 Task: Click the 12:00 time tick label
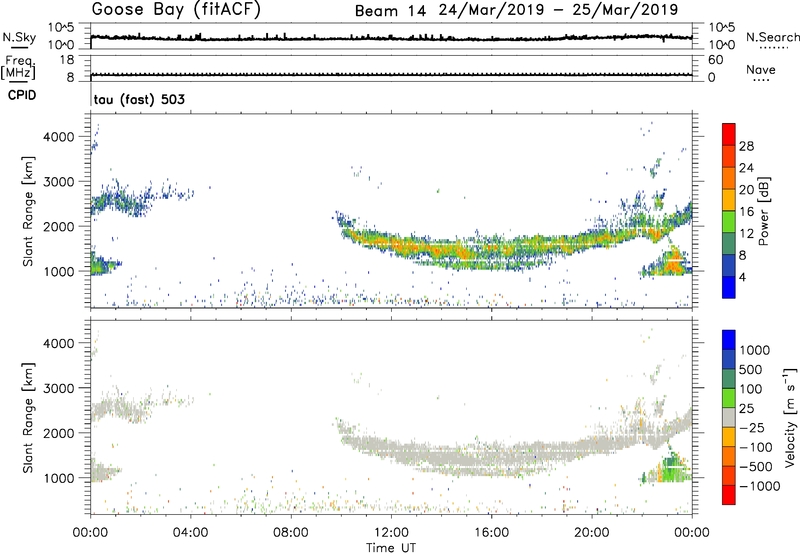click(x=391, y=533)
